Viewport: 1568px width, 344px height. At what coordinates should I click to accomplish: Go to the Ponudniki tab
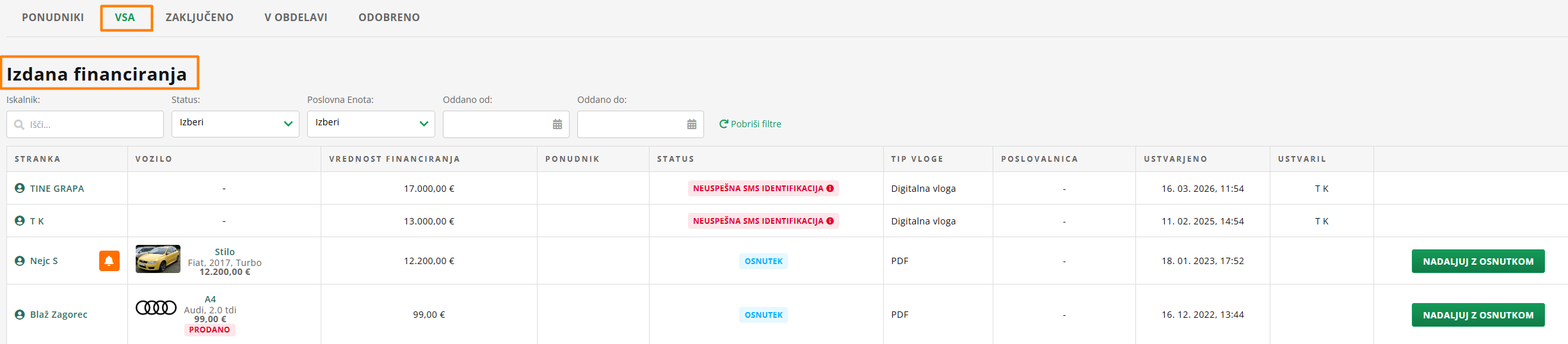click(x=53, y=17)
